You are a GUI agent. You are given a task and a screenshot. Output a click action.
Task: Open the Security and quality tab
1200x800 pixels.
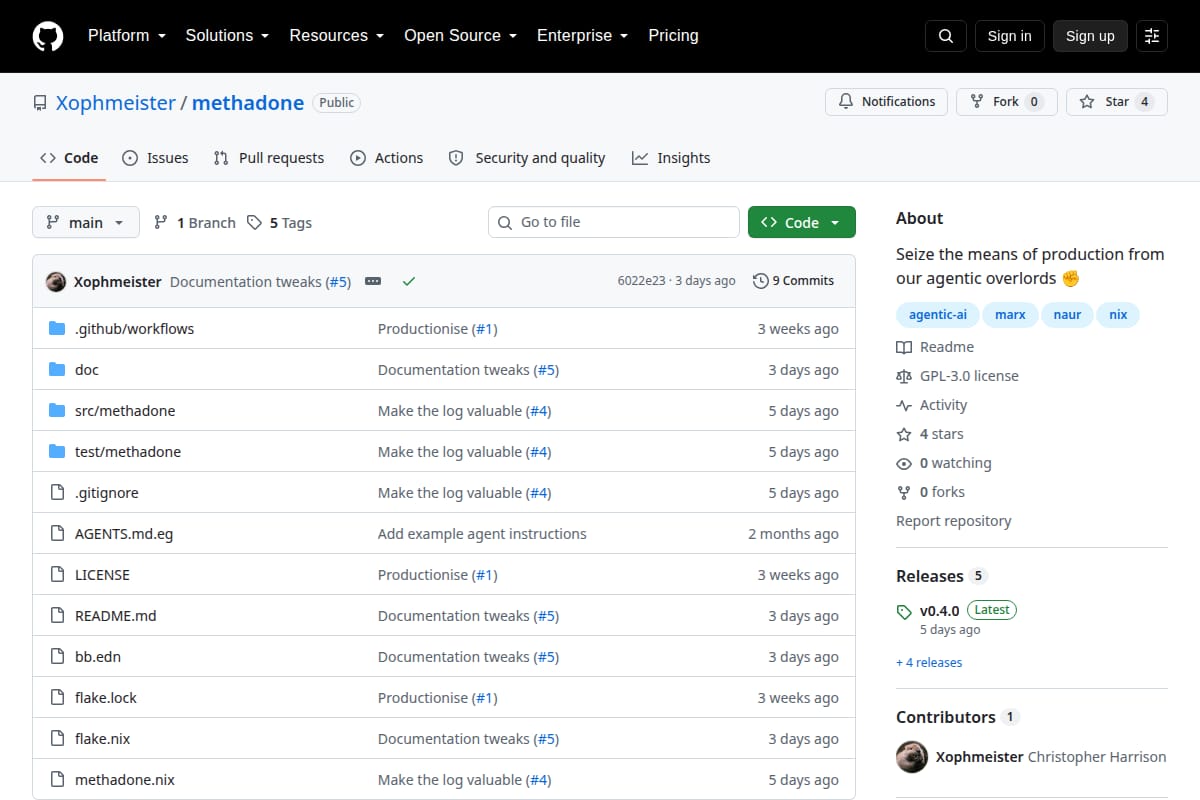pos(527,158)
